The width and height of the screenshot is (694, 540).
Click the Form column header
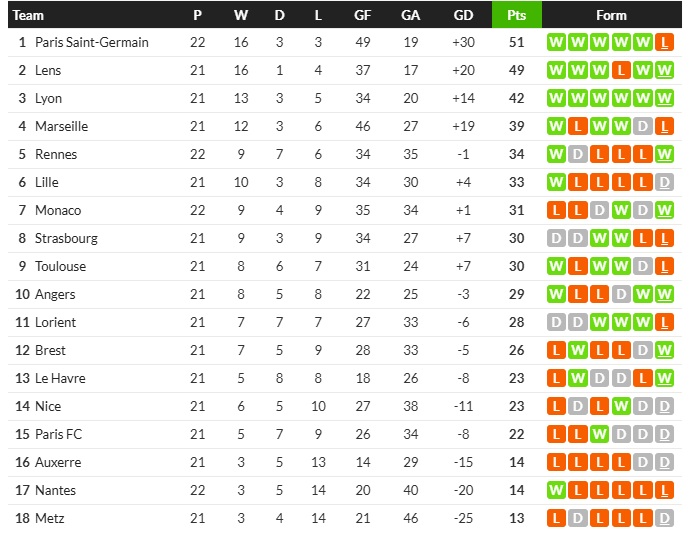[611, 15]
